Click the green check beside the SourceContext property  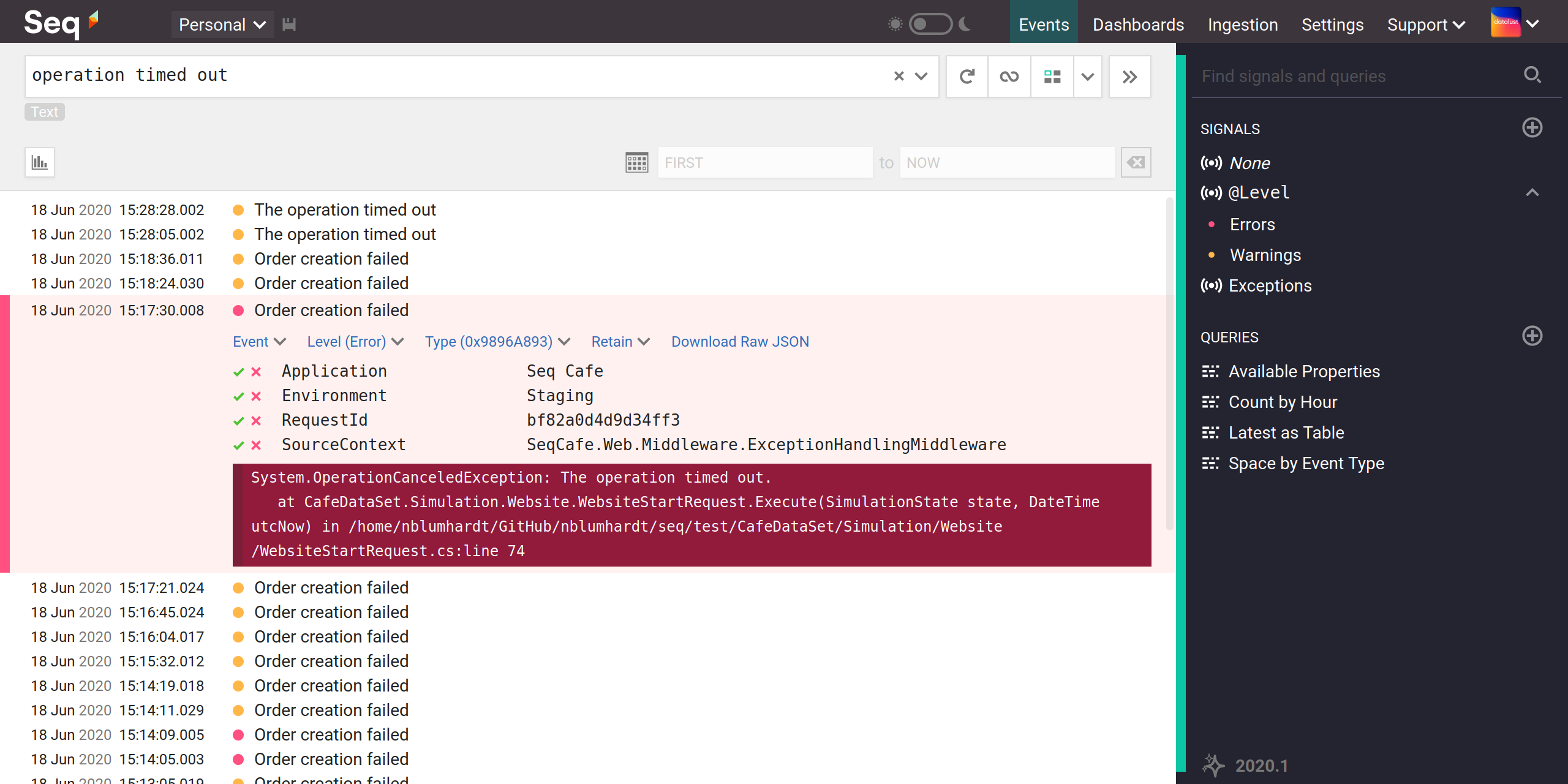click(x=239, y=445)
